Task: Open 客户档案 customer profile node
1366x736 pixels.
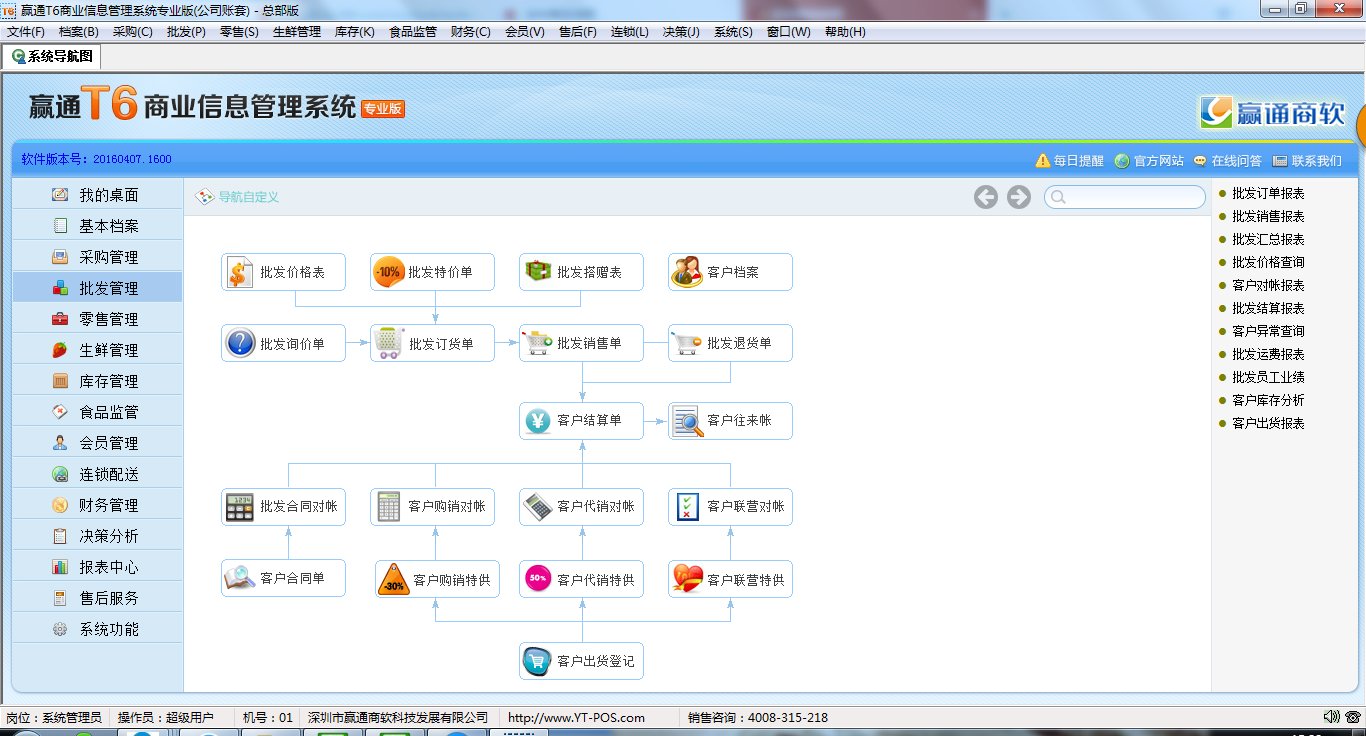Action: [730, 272]
